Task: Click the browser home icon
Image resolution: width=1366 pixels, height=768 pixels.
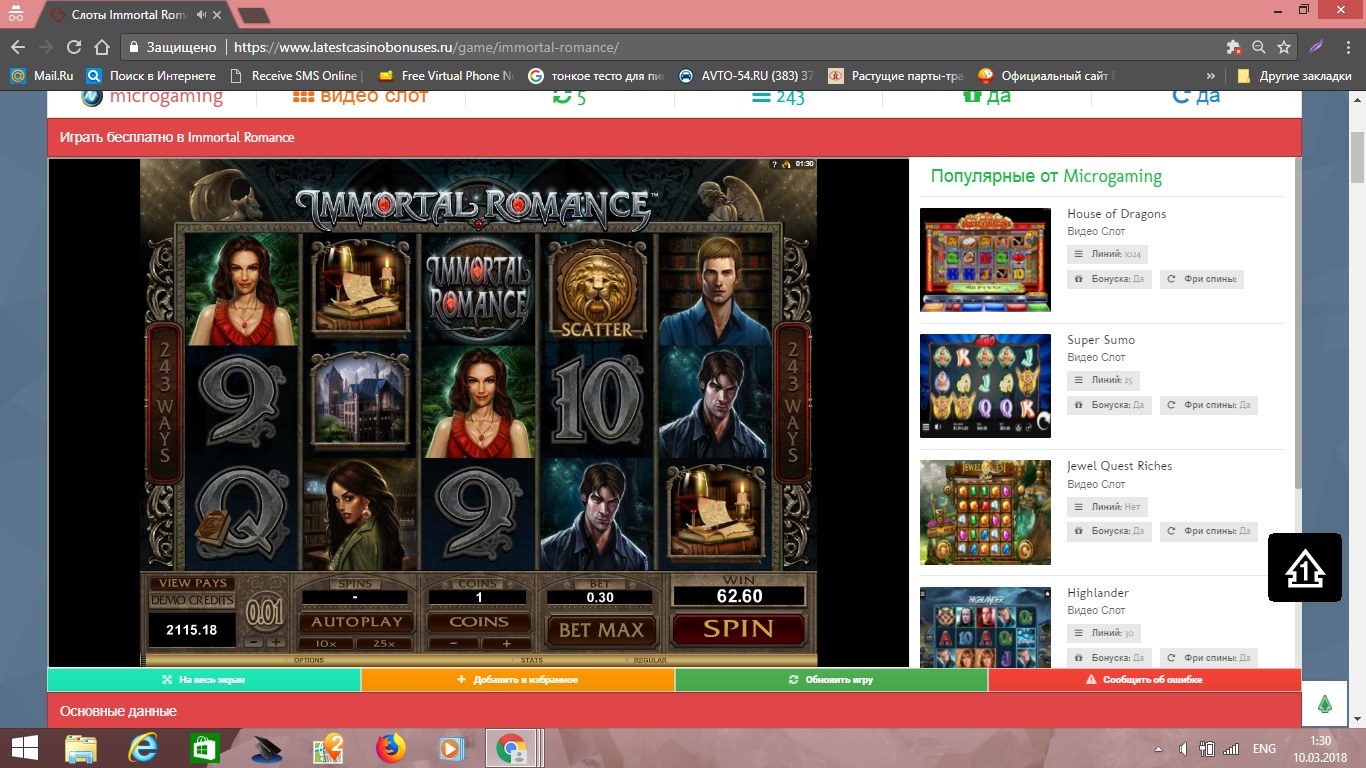Action: tap(101, 47)
